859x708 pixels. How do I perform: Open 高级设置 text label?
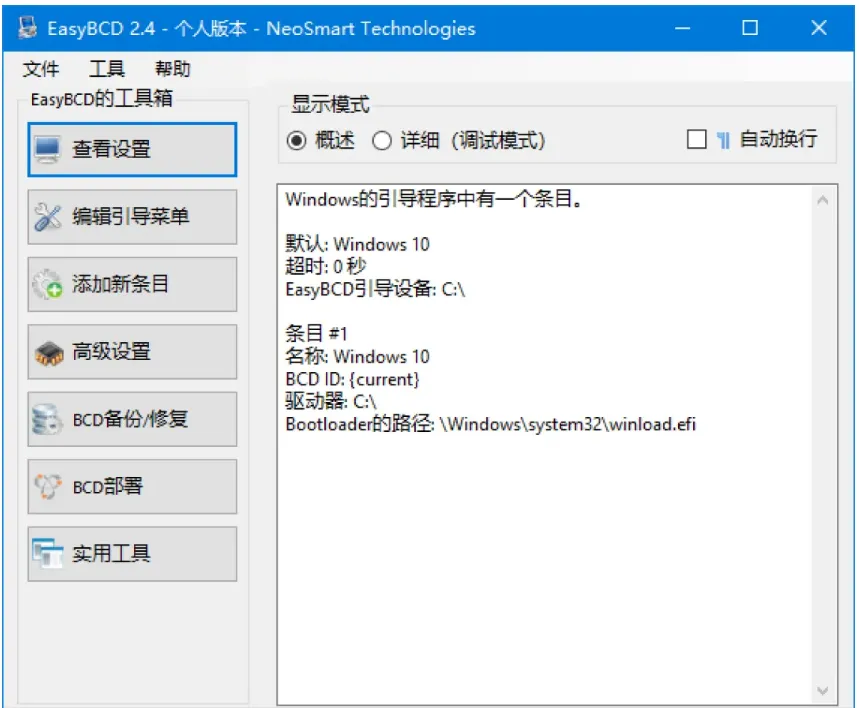(111, 352)
